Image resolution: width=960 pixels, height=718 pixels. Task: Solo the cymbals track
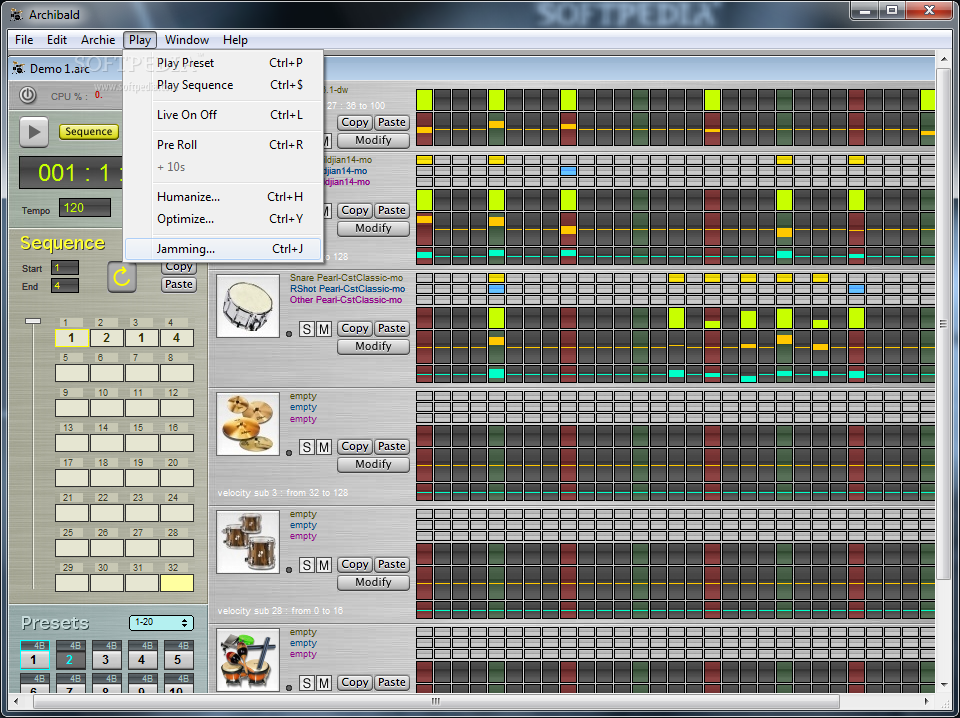pos(307,447)
